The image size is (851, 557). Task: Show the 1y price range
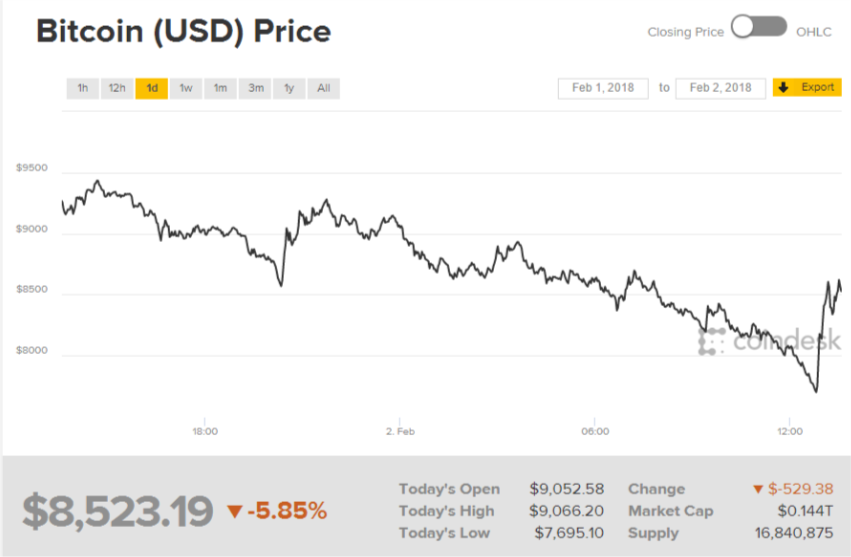pyautogui.click(x=289, y=88)
